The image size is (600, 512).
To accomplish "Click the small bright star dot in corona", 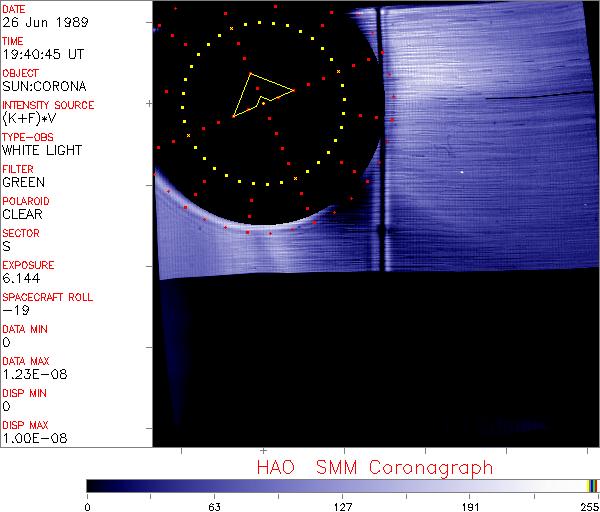I will pos(462,172).
